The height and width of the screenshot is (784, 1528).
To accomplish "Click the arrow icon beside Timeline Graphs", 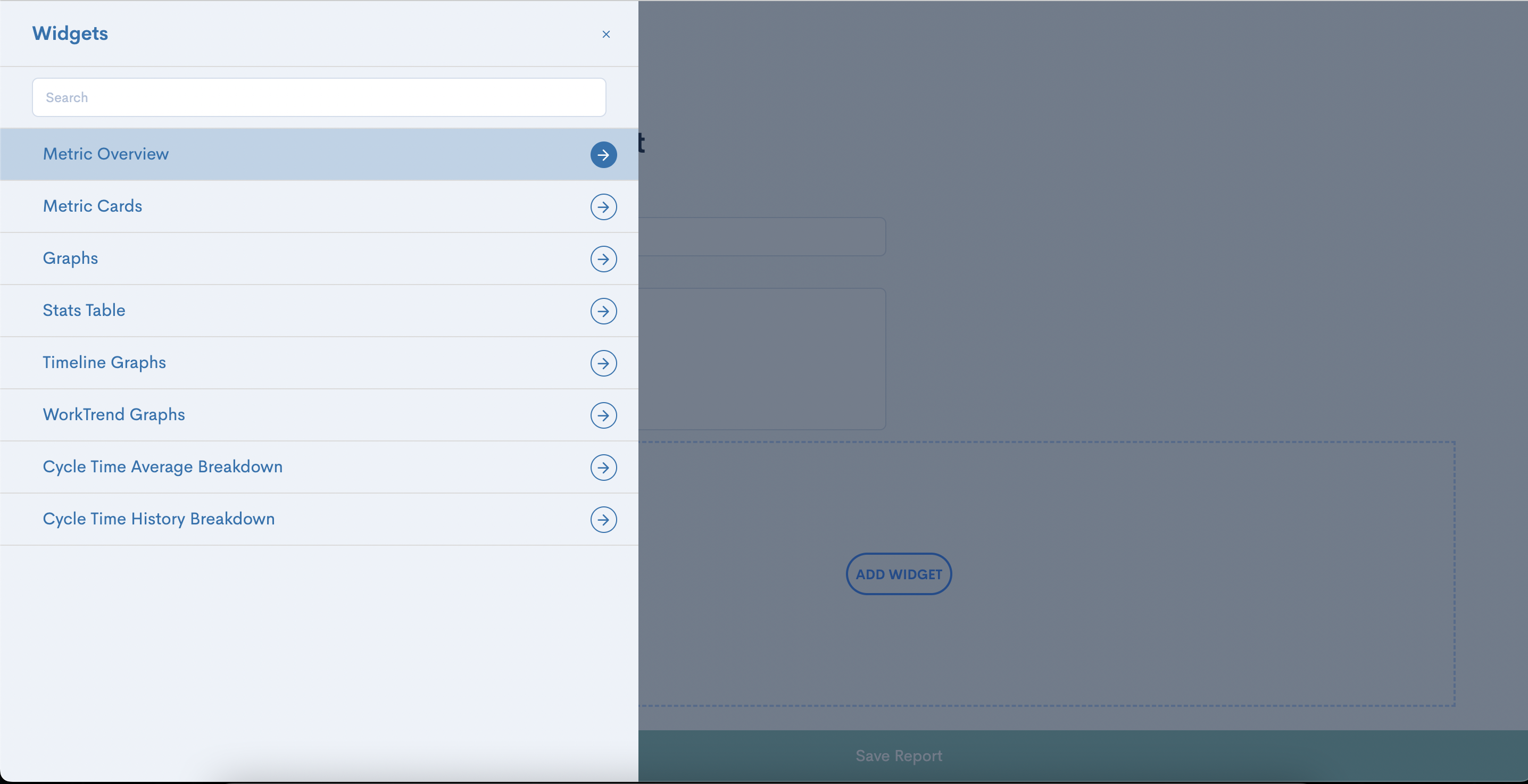I will click(x=603, y=363).
